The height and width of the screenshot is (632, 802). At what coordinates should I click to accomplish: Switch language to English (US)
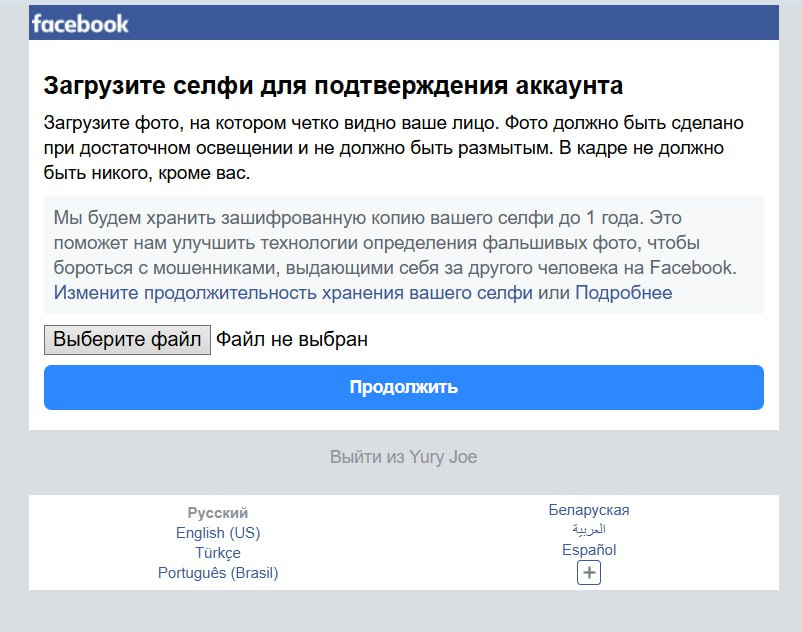pos(218,532)
